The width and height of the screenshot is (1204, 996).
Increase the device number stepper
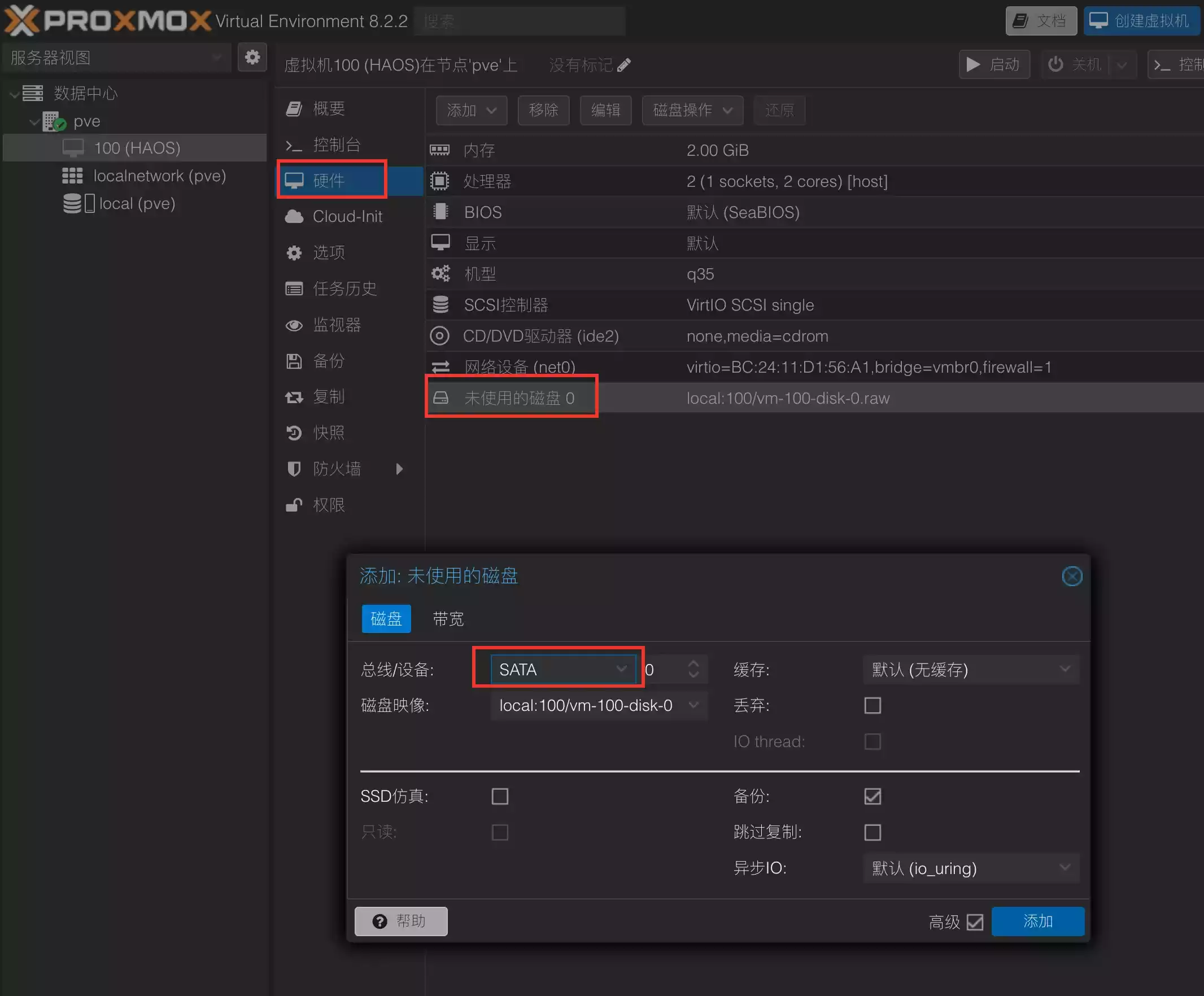click(x=693, y=663)
